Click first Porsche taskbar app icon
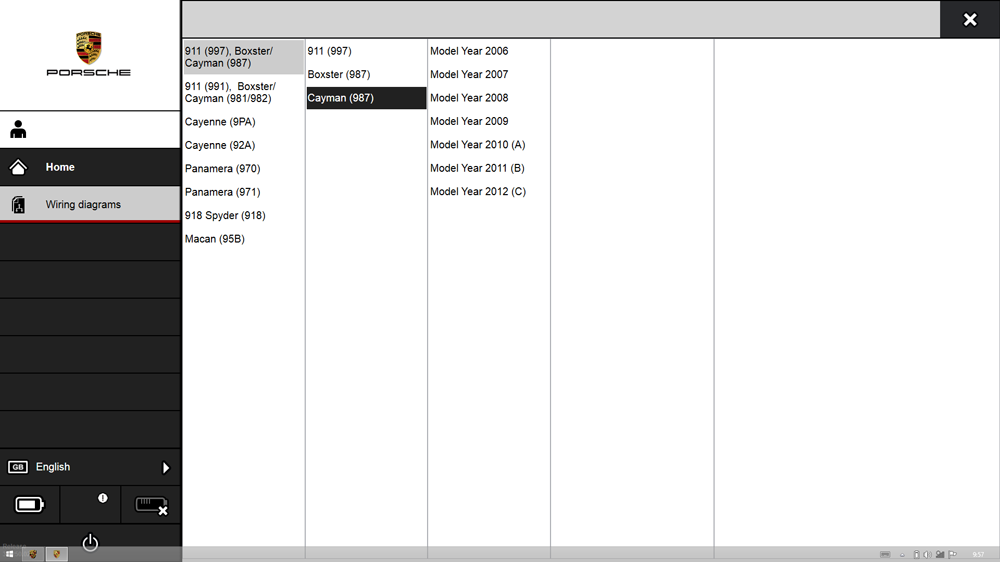 click(33, 554)
